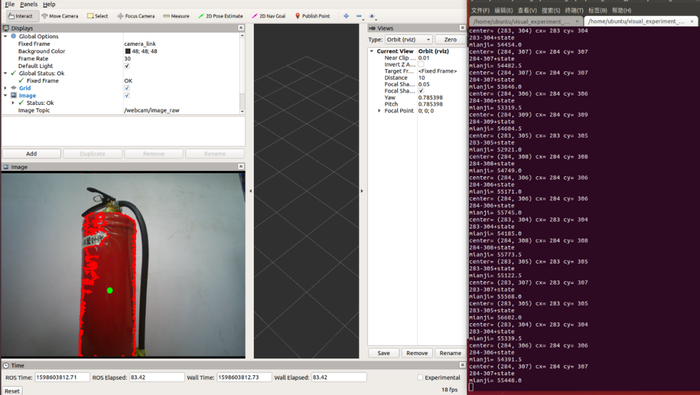Image resolution: width=700 pixels, height=395 pixels.
Task: Click the Grid display eye icon
Action: [x=13, y=88]
